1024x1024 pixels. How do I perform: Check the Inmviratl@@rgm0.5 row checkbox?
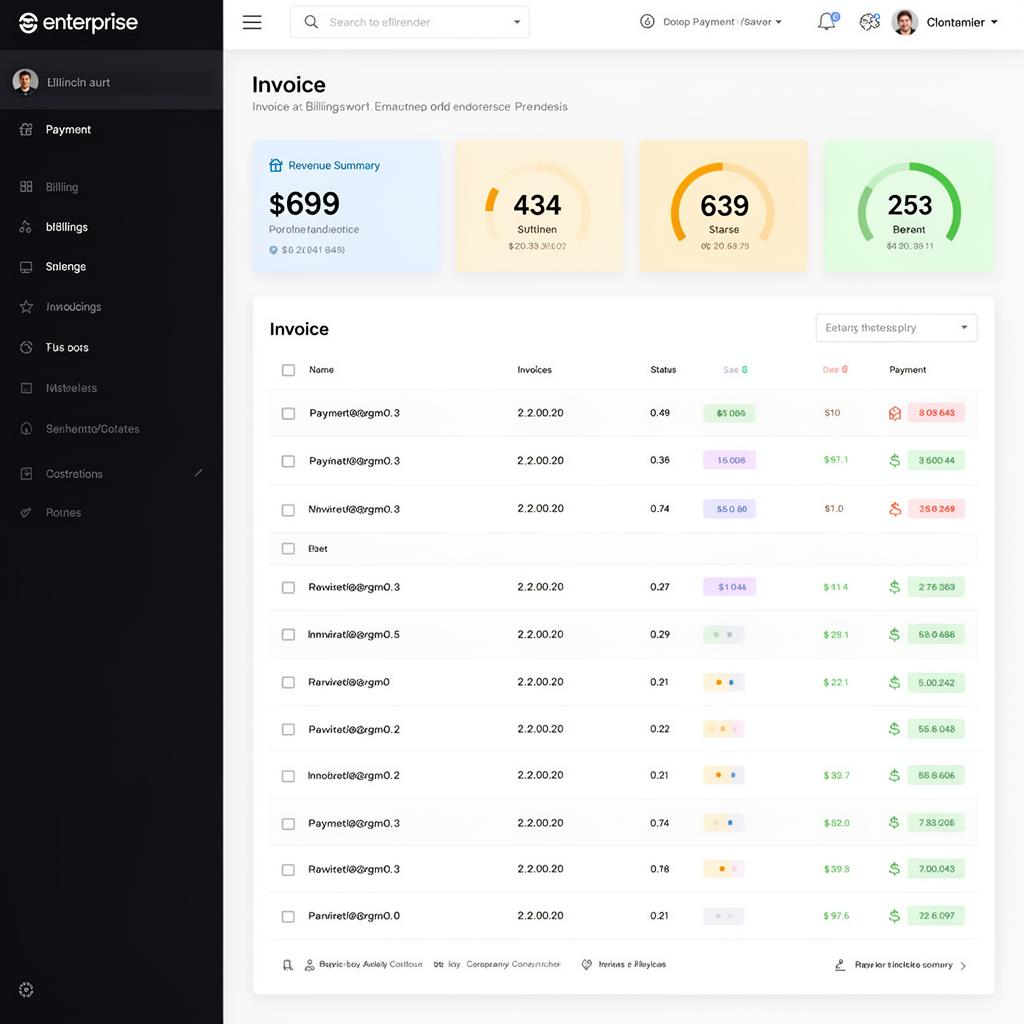pyautogui.click(x=288, y=635)
